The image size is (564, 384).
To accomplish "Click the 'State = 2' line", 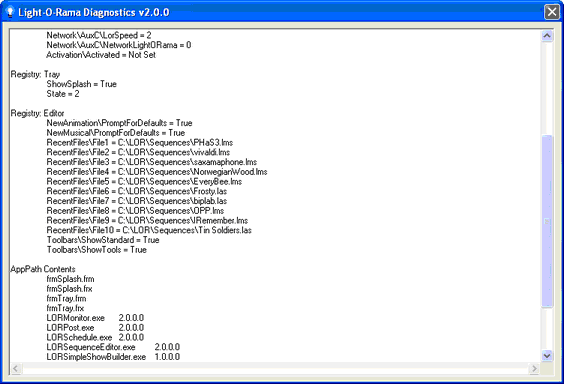I will 63,93.
